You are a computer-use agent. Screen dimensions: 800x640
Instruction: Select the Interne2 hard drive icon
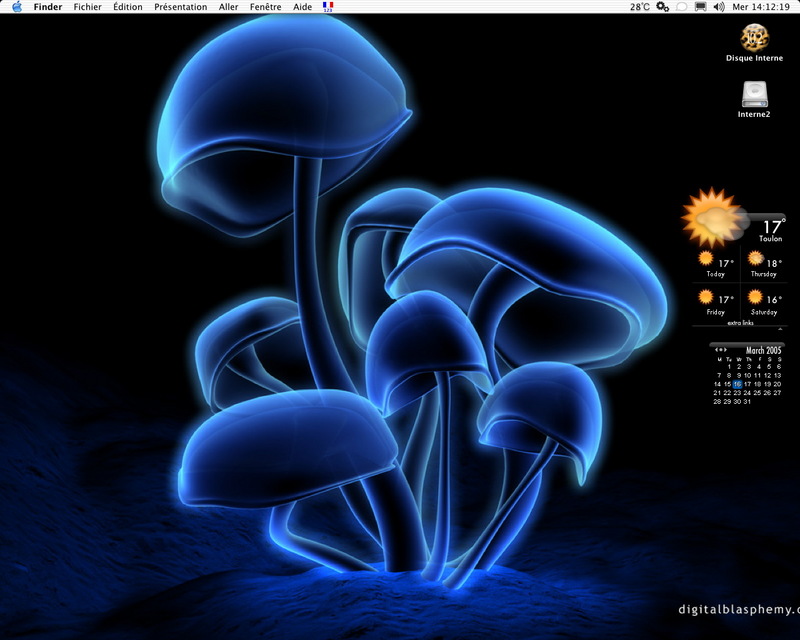point(754,95)
